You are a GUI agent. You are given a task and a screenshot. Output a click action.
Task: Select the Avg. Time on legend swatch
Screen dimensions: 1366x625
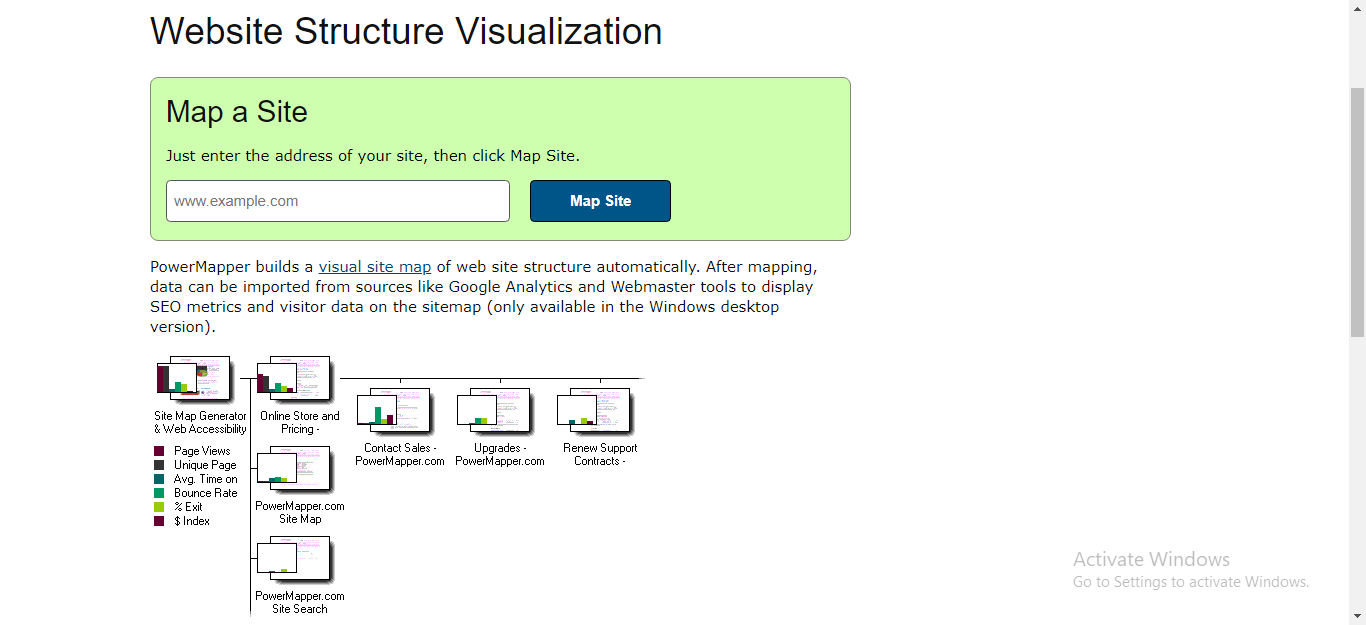[x=160, y=478]
